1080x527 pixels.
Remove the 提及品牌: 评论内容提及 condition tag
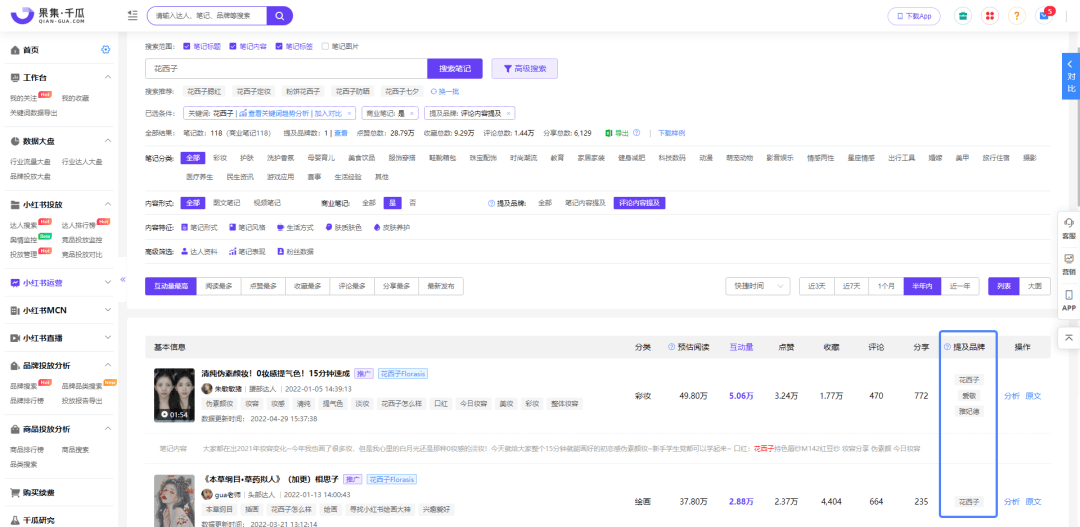[x=508, y=114]
